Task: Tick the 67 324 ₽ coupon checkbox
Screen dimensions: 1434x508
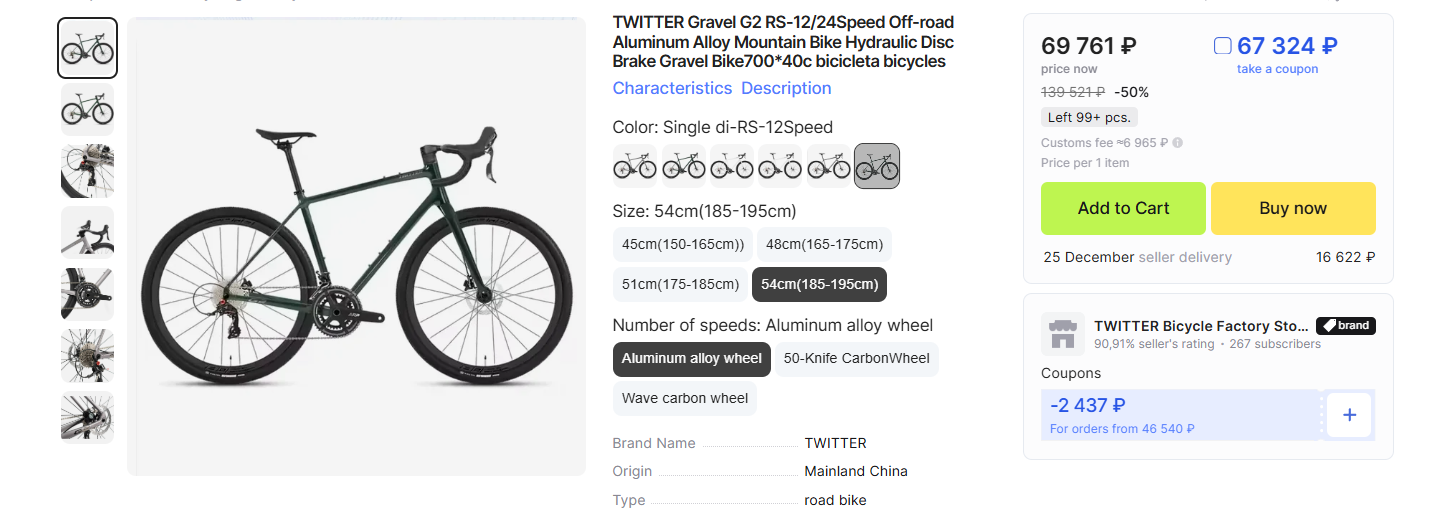Action: click(1222, 46)
